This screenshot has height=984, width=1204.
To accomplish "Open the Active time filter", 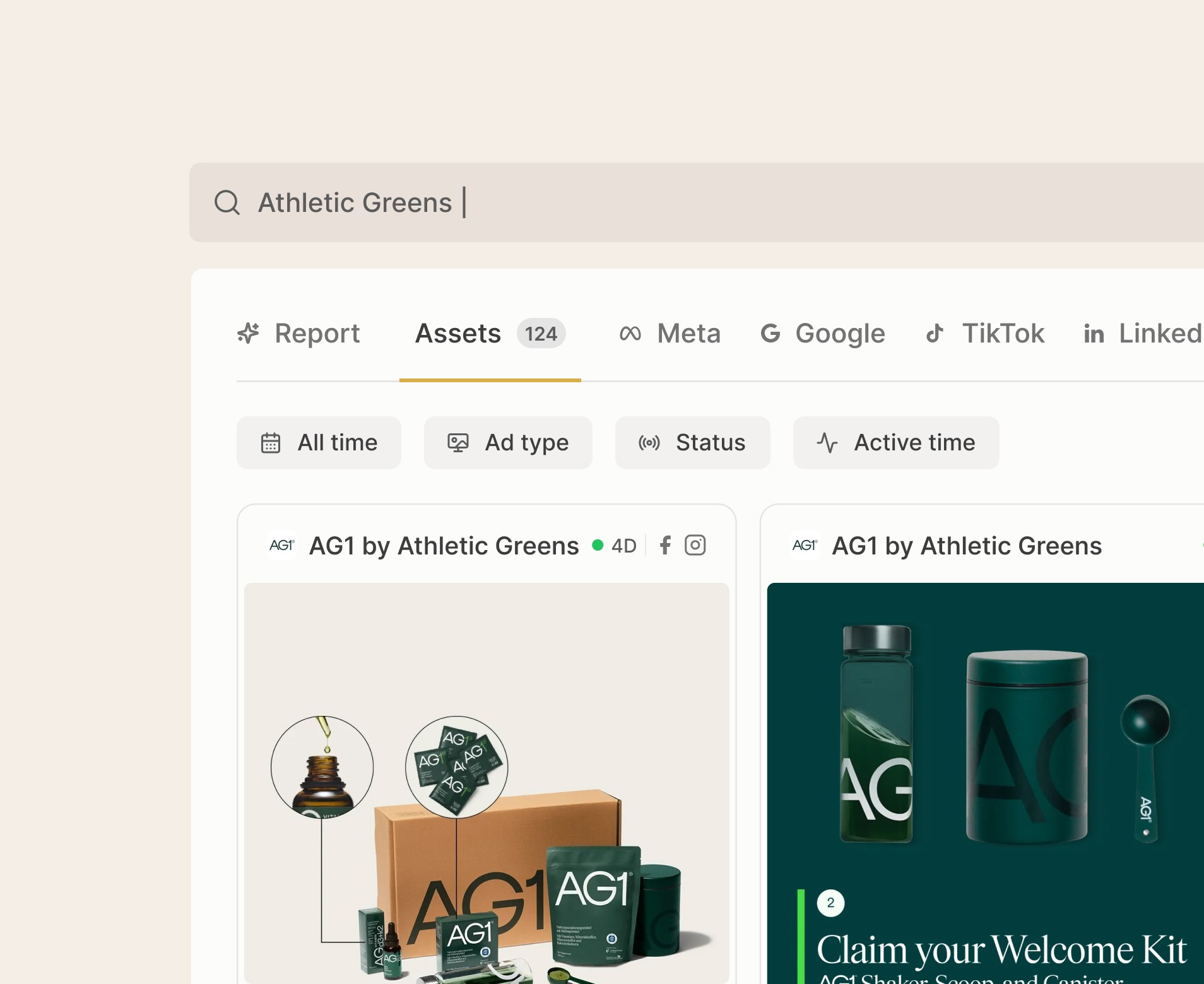I will click(896, 443).
